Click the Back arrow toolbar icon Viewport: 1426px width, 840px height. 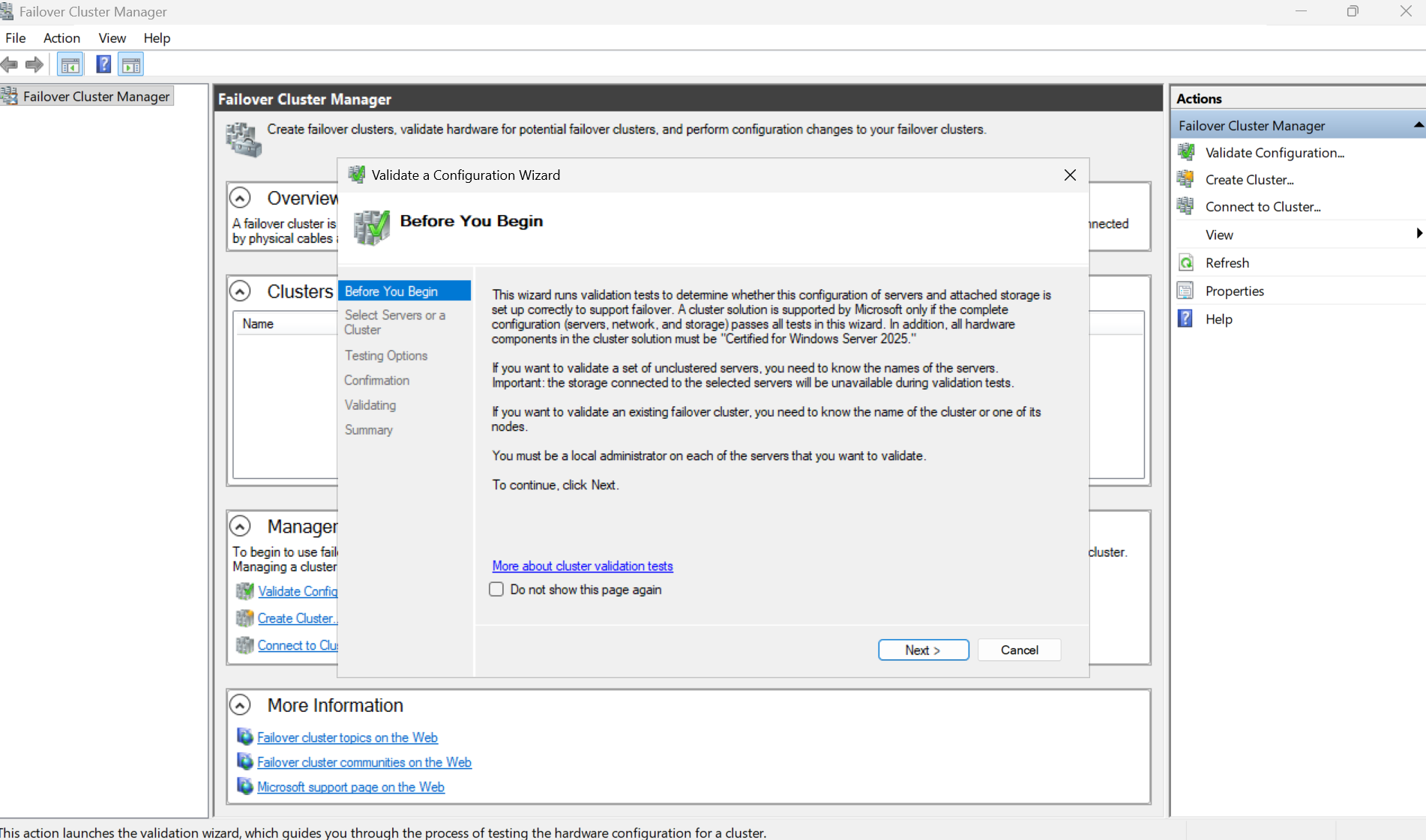pos(9,65)
